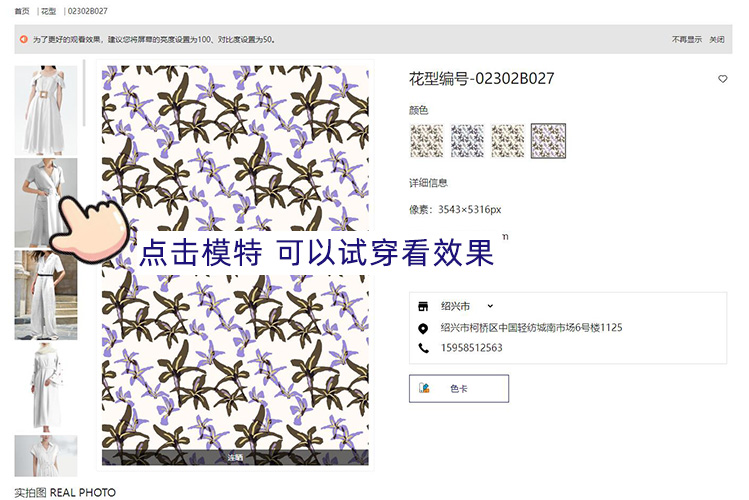Open 花型 in the breadcrumb
749x500 pixels.
click(x=48, y=11)
